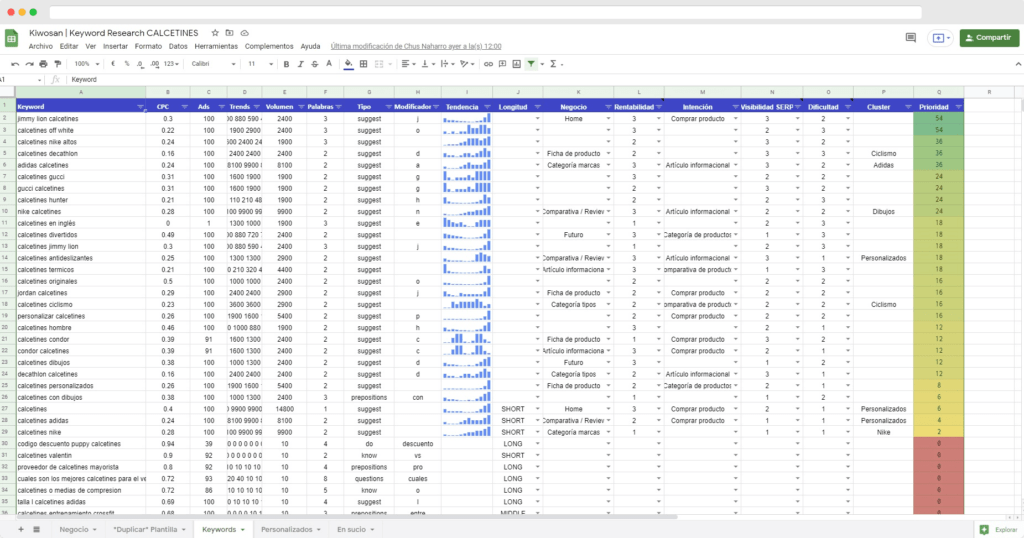Increase decimal places
The width and height of the screenshot is (1024, 538).
(154, 64)
